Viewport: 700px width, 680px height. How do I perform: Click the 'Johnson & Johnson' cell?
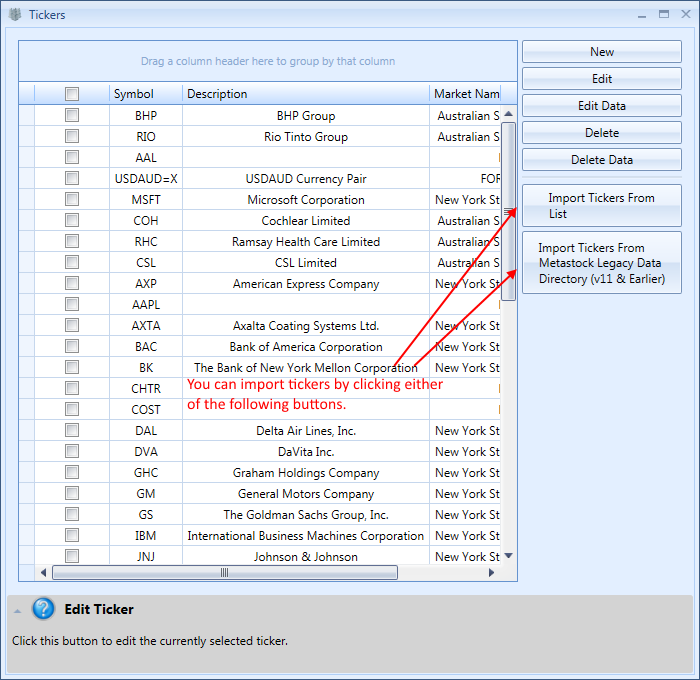(x=306, y=556)
